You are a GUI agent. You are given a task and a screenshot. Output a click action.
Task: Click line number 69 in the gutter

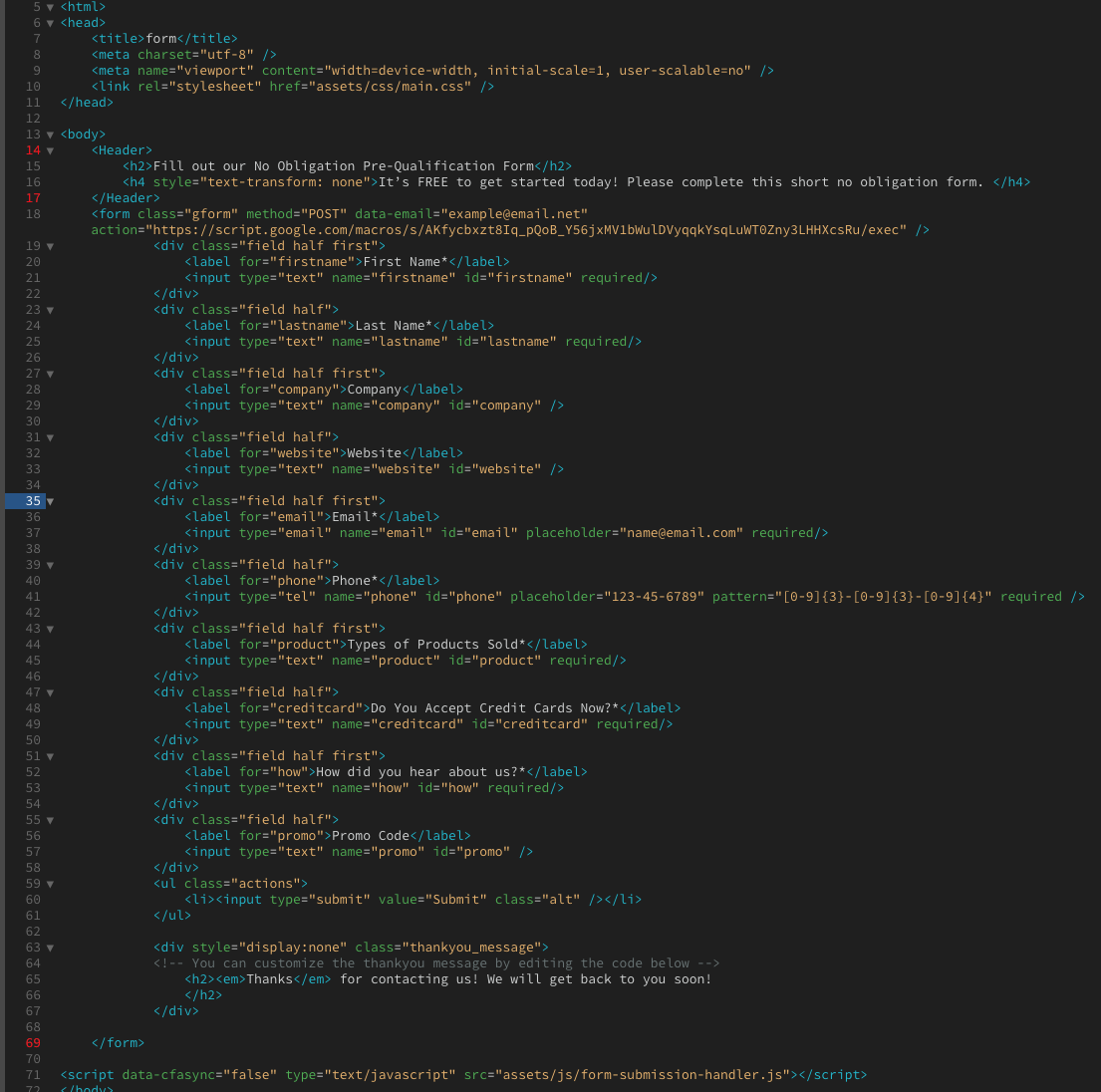pyautogui.click(x=33, y=1042)
